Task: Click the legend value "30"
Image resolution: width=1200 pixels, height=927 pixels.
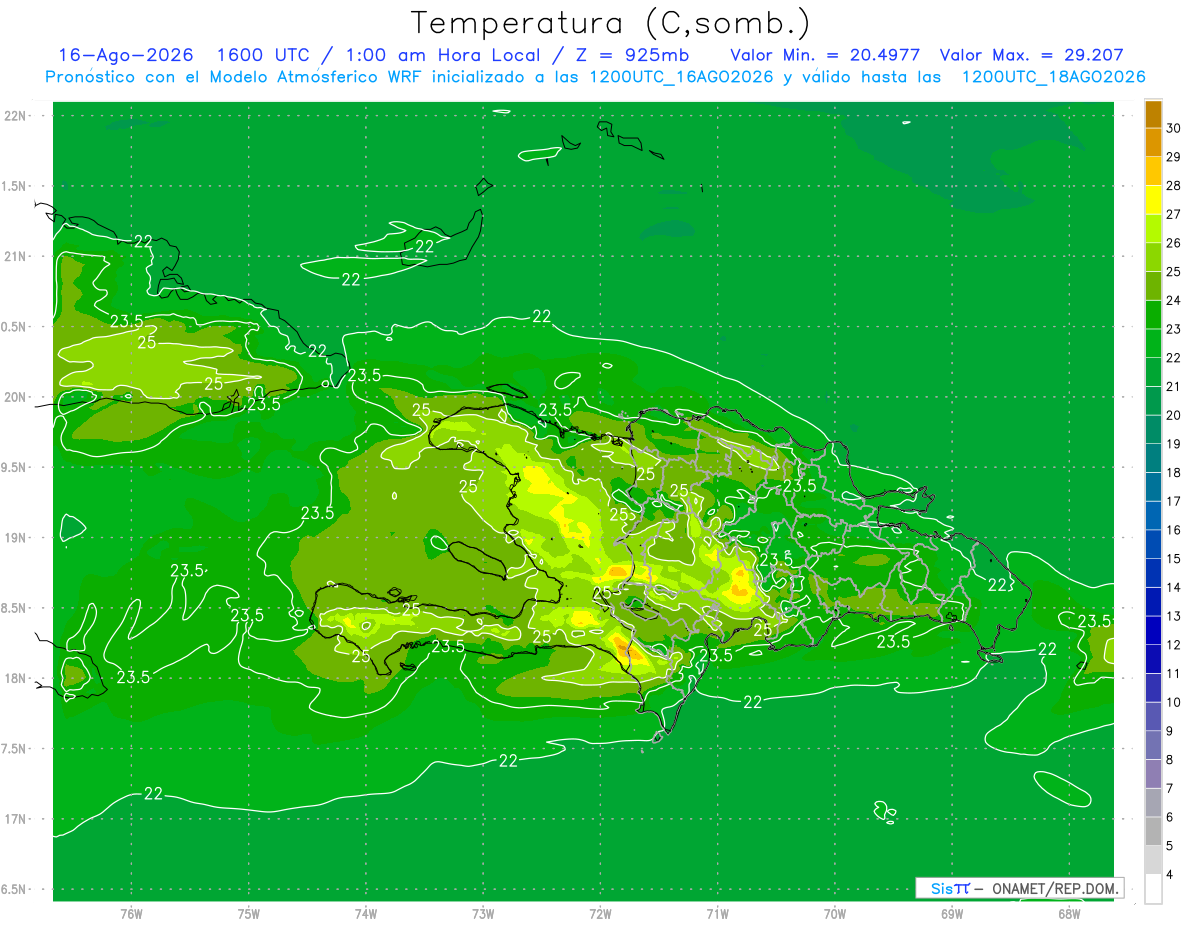Action: pos(1173,128)
